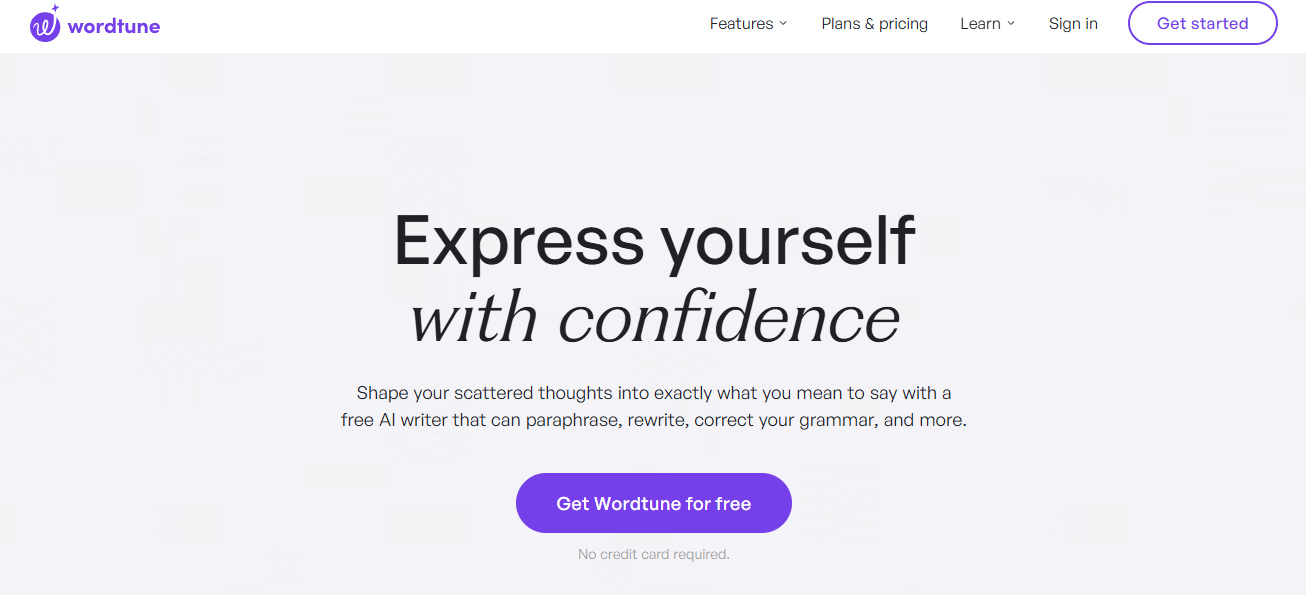Click the Express yourself headline
This screenshot has height=595, width=1306.
coord(655,240)
